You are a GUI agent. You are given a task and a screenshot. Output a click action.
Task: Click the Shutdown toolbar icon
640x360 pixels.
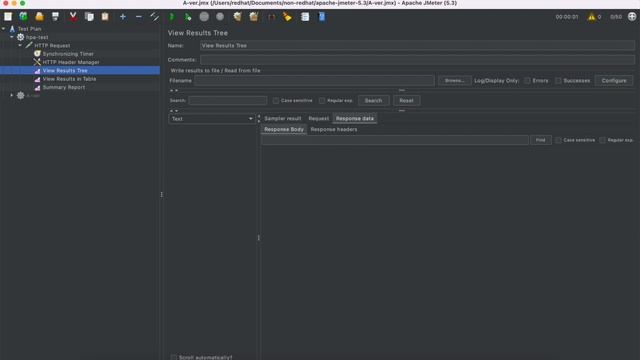tap(220, 17)
